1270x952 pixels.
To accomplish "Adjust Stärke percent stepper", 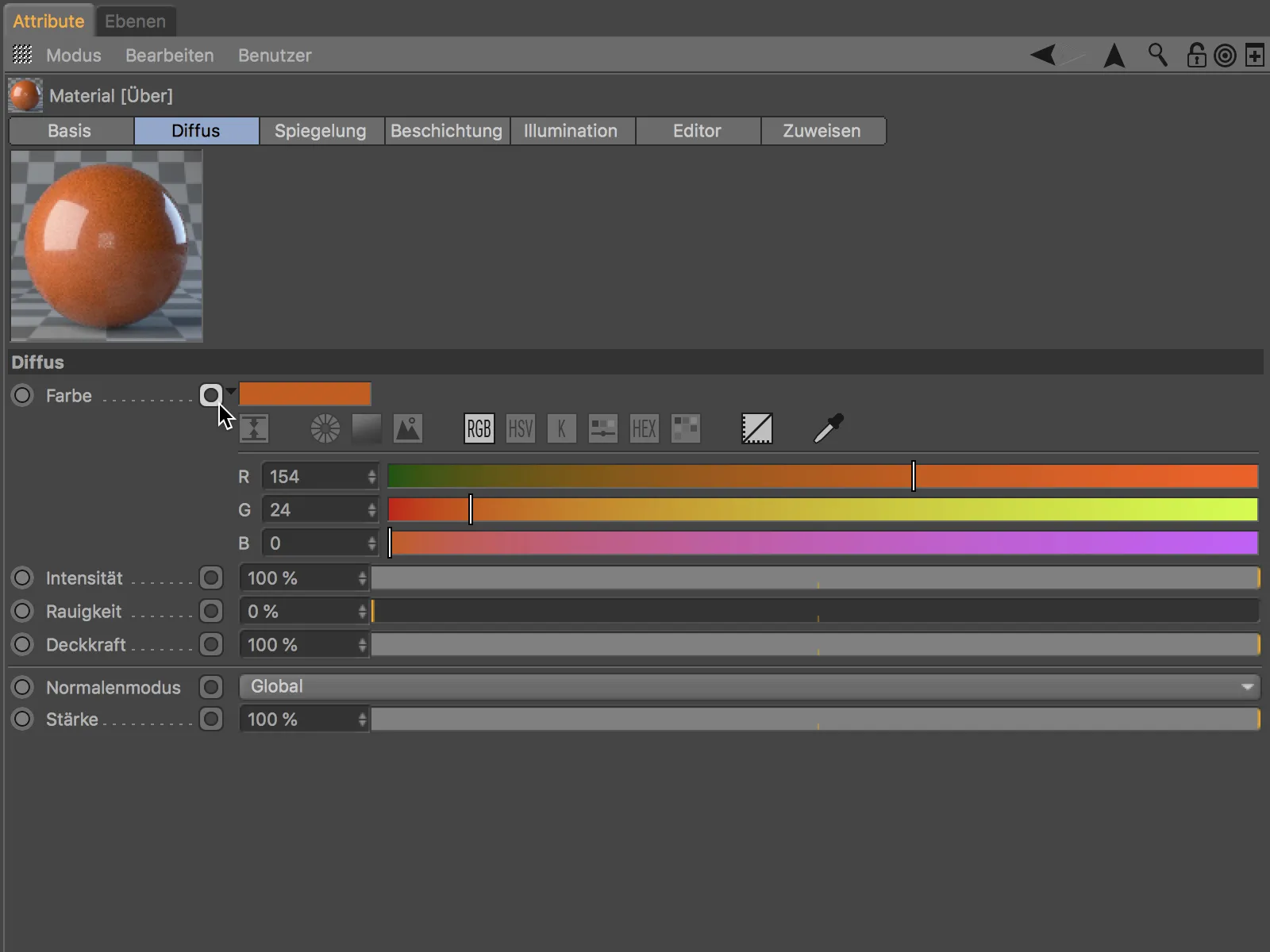I will 362,720.
